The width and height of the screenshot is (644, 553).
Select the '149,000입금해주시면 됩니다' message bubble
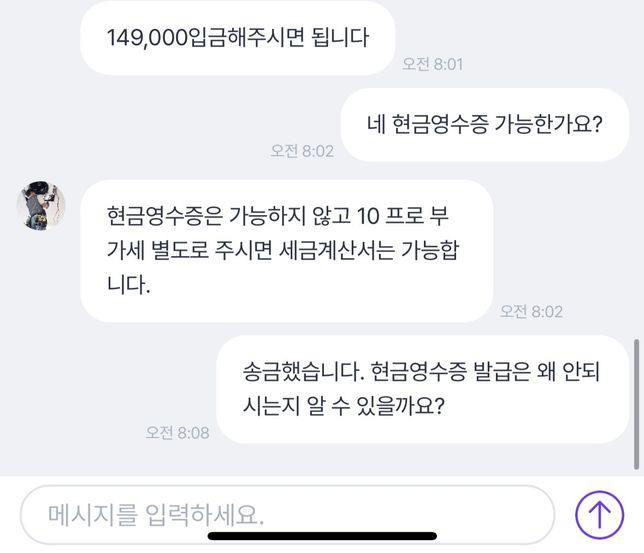tap(237, 38)
